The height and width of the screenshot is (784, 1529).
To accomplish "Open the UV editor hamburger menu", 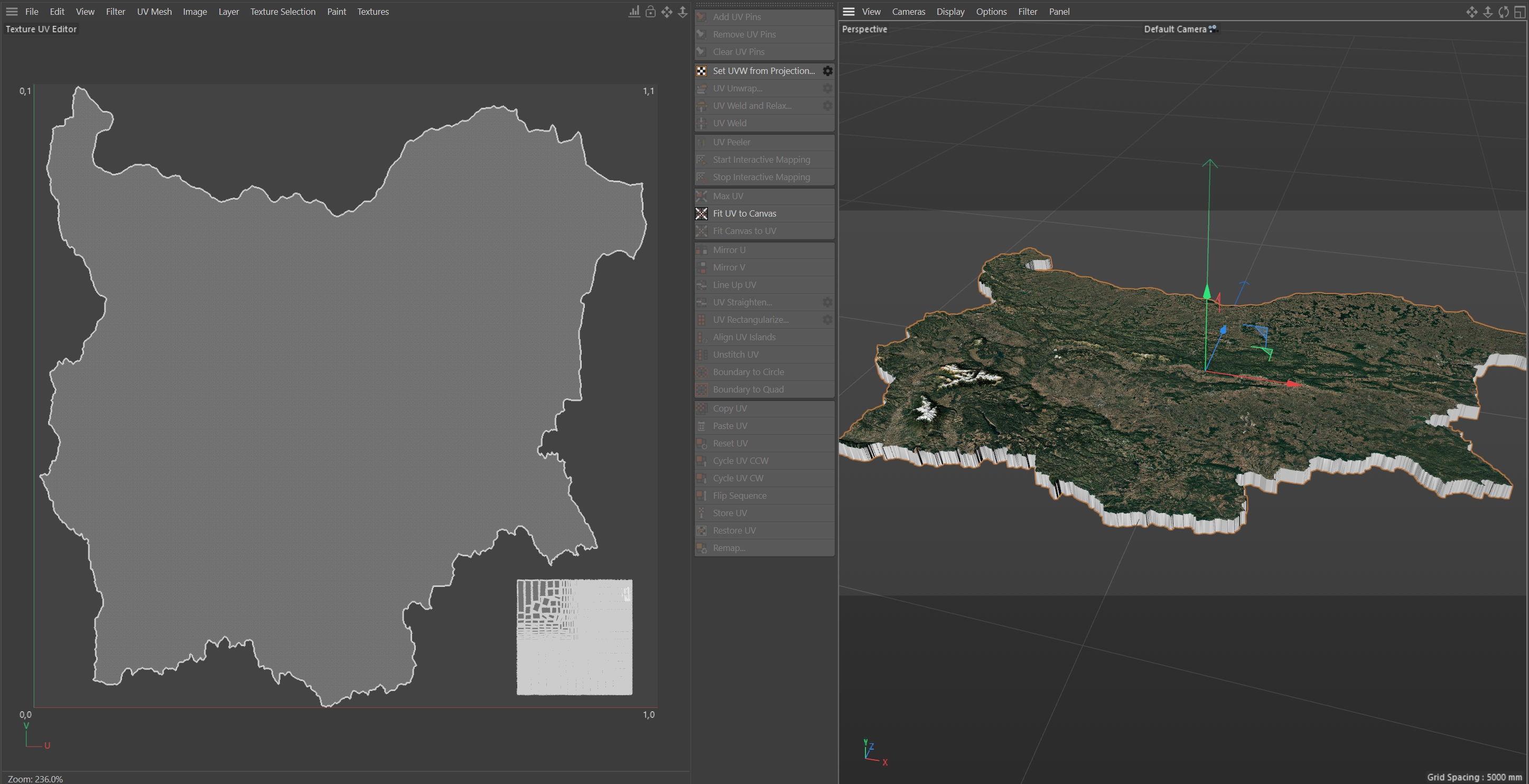I will pyautogui.click(x=12, y=11).
